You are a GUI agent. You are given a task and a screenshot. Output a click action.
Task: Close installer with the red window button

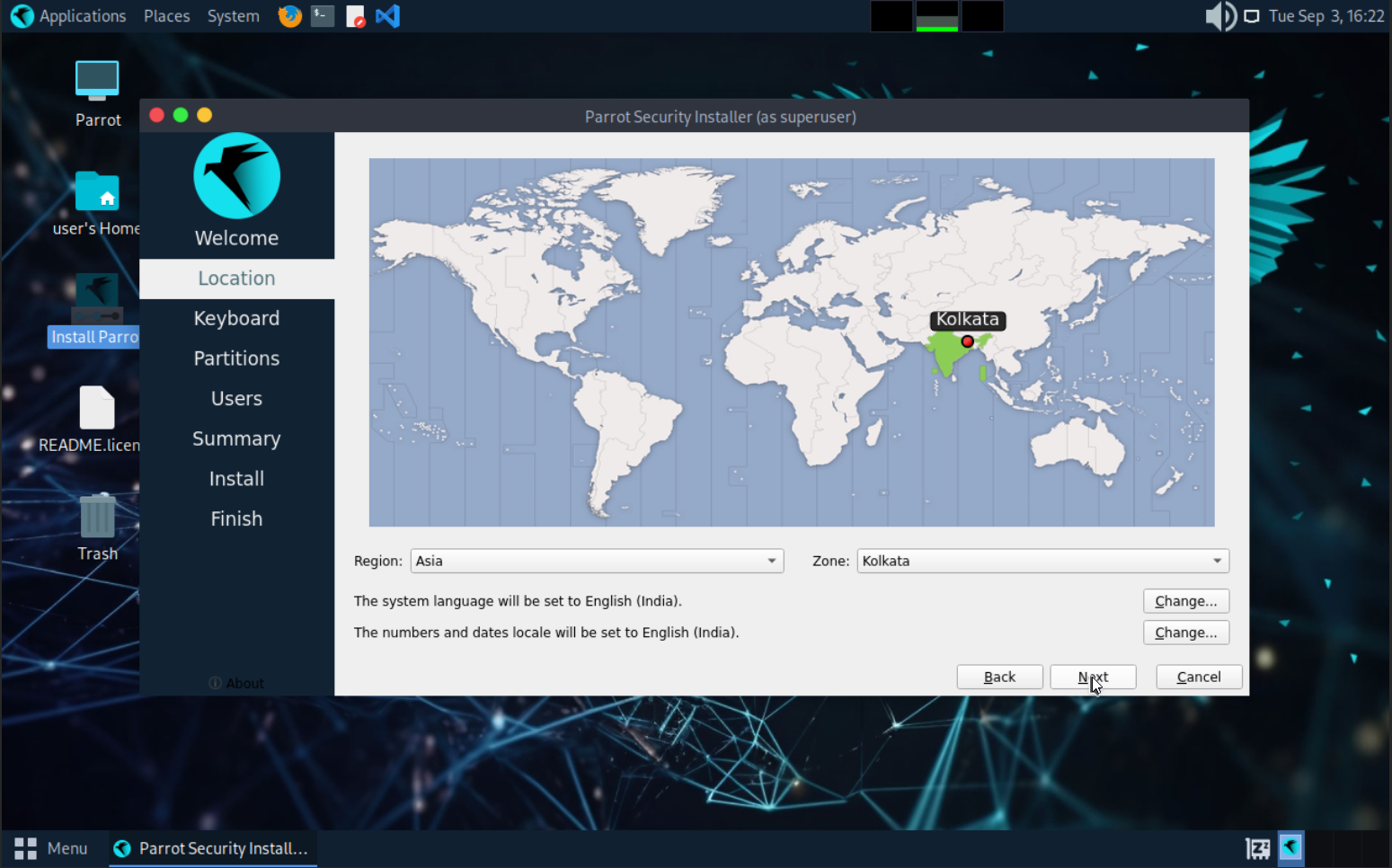pos(156,115)
